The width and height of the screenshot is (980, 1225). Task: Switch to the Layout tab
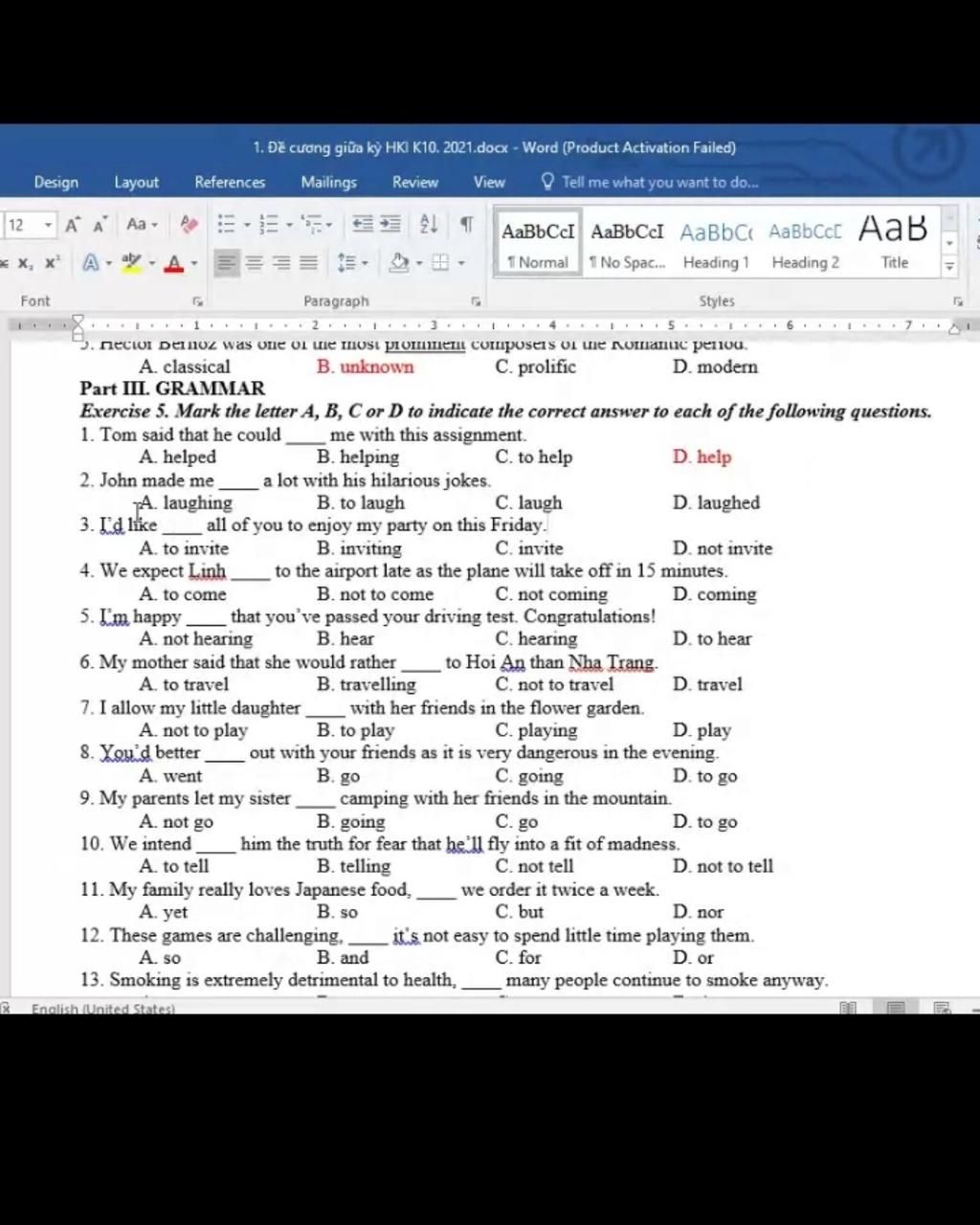pyautogui.click(x=137, y=182)
